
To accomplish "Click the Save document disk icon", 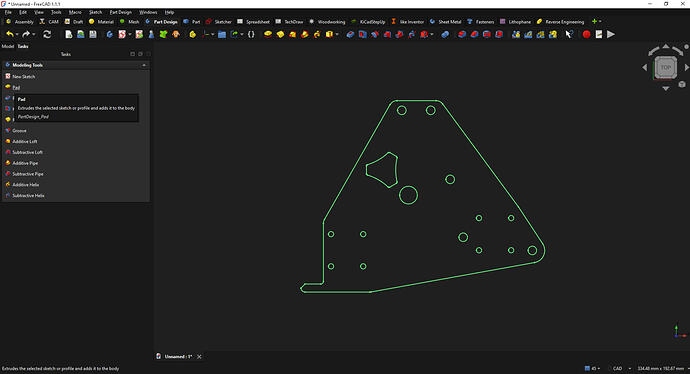I will 93,34.
